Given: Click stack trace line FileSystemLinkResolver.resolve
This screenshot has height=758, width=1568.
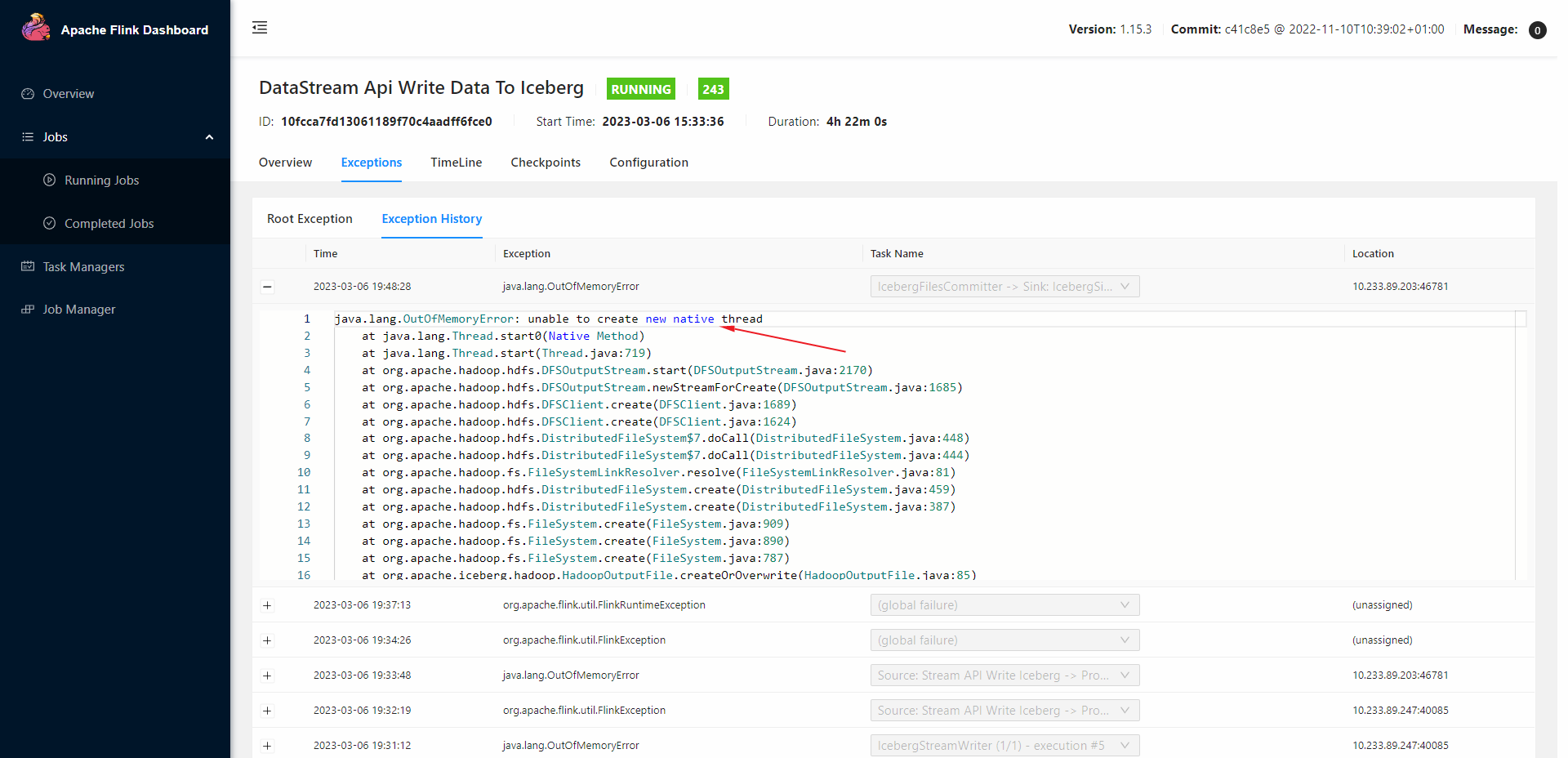Looking at the screenshot, I should point(658,473).
